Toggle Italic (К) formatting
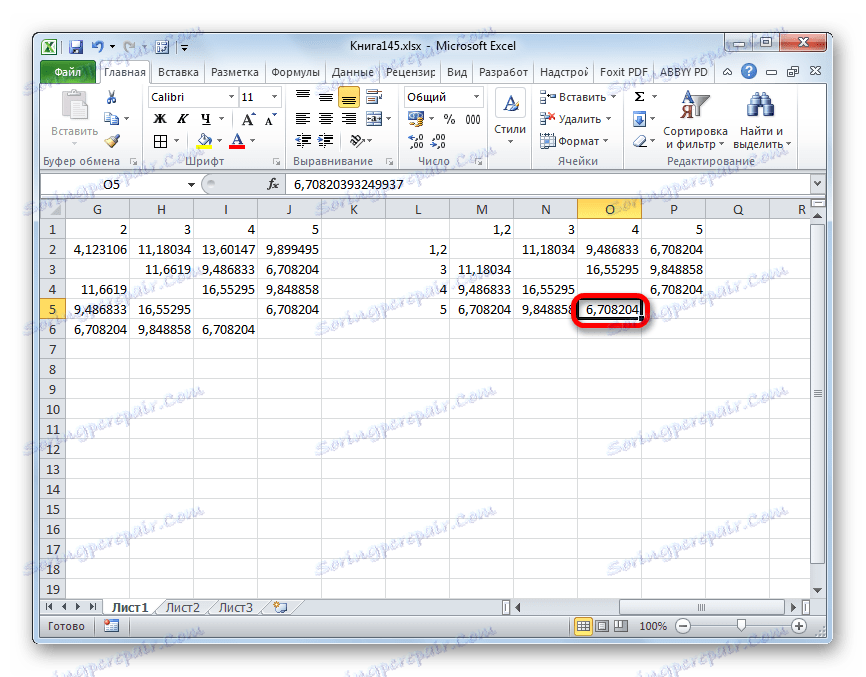 coord(183,119)
